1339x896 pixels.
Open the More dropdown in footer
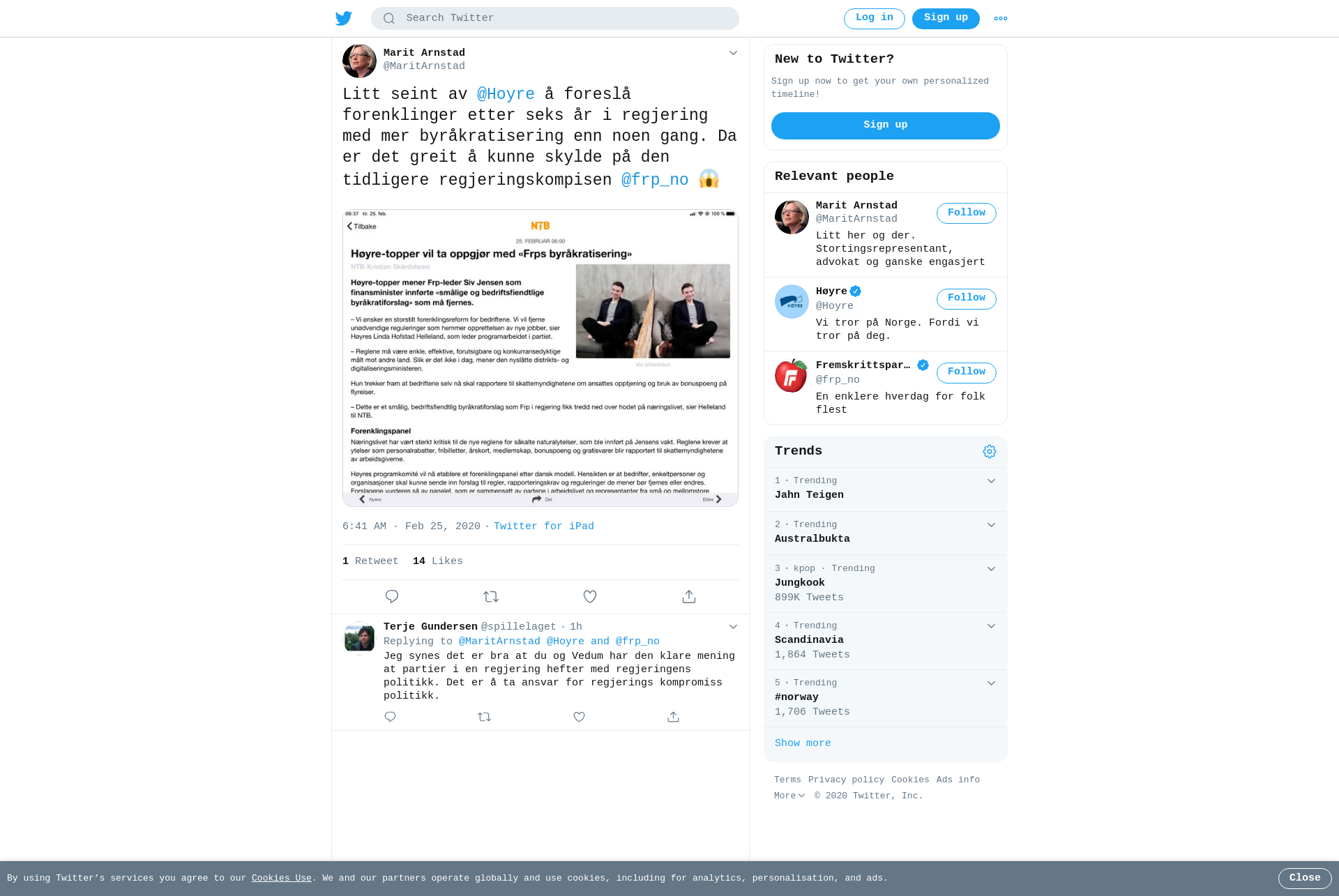789,796
